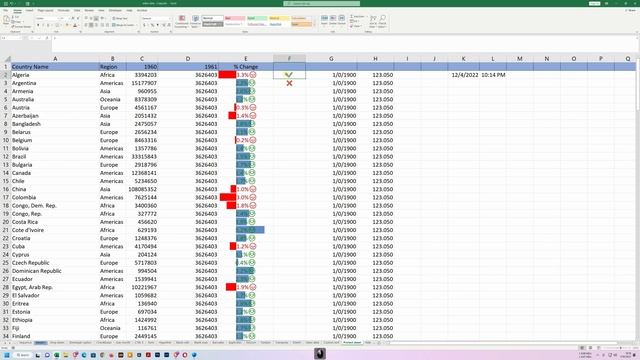The image size is (640, 360).
Task: Open the Page Layout ribbon tab
Action: pyautogui.click(x=45, y=10)
